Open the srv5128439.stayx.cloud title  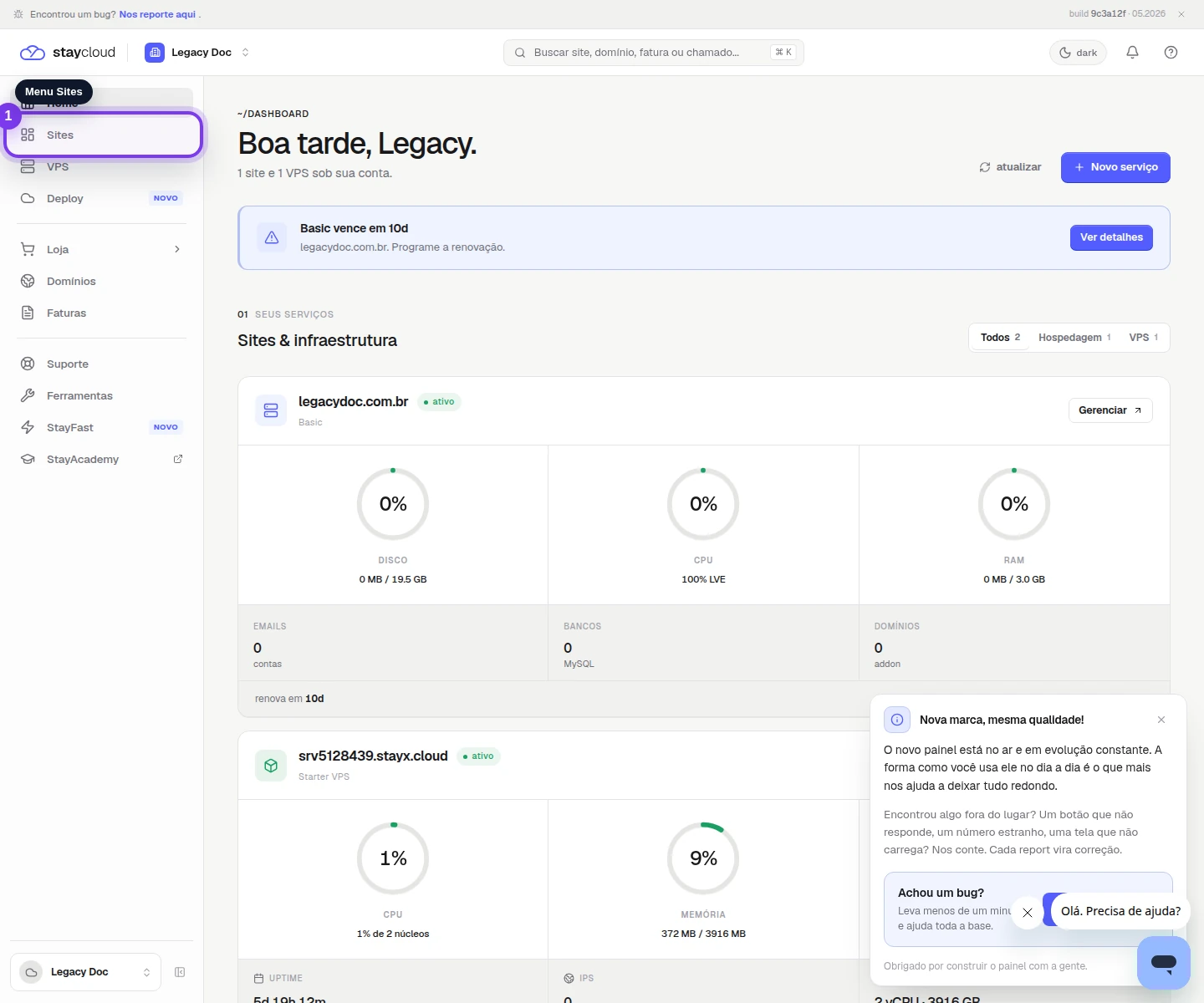(x=373, y=756)
